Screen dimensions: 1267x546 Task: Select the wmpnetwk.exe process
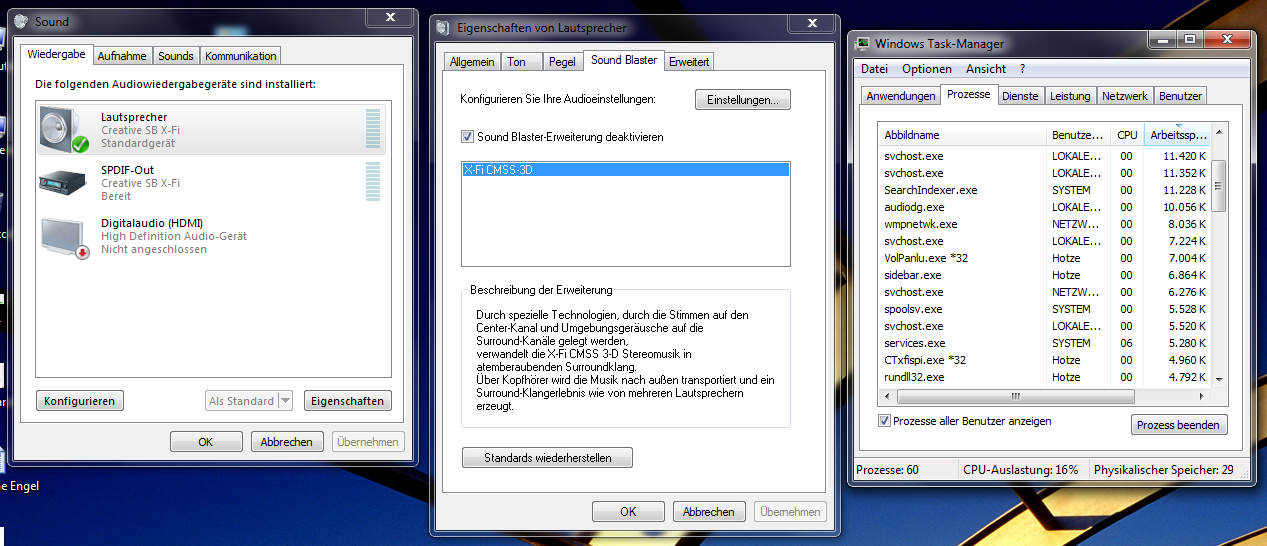click(1045, 224)
